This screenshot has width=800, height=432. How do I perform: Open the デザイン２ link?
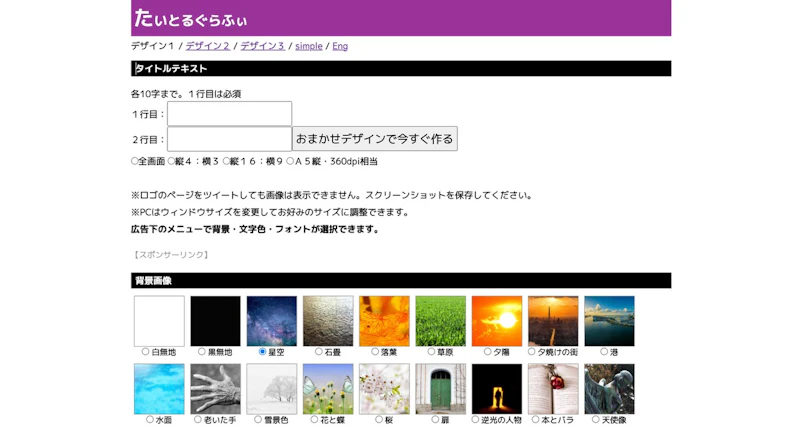coord(208,46)
